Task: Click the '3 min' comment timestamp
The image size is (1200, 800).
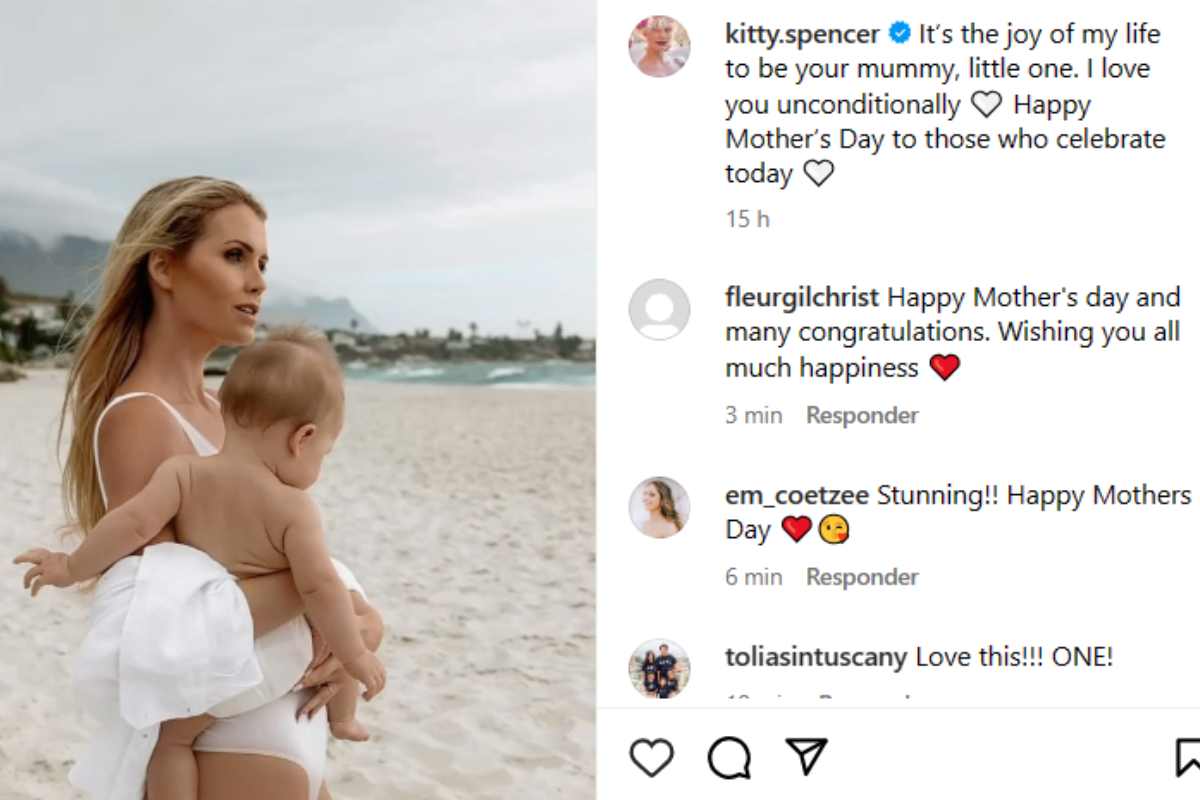Action: (754, 415)
